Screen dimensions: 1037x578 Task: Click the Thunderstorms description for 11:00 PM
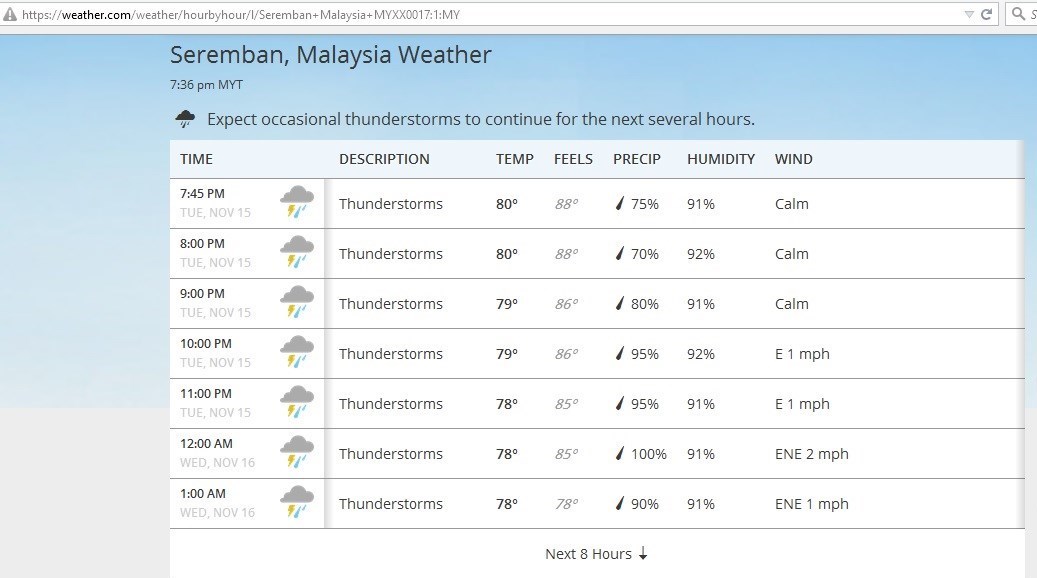390,404
